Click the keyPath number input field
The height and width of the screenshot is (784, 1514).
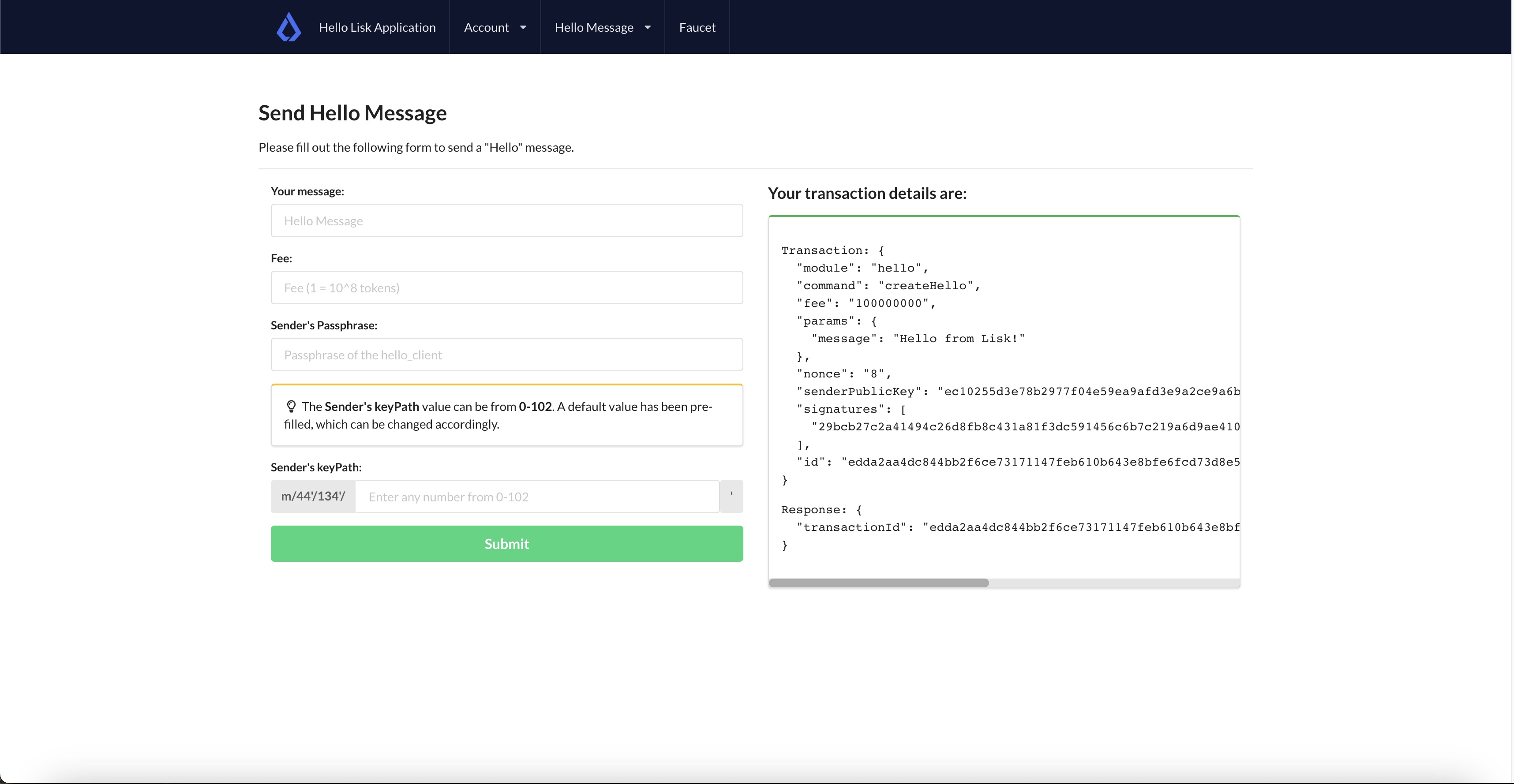coord(537,497)
